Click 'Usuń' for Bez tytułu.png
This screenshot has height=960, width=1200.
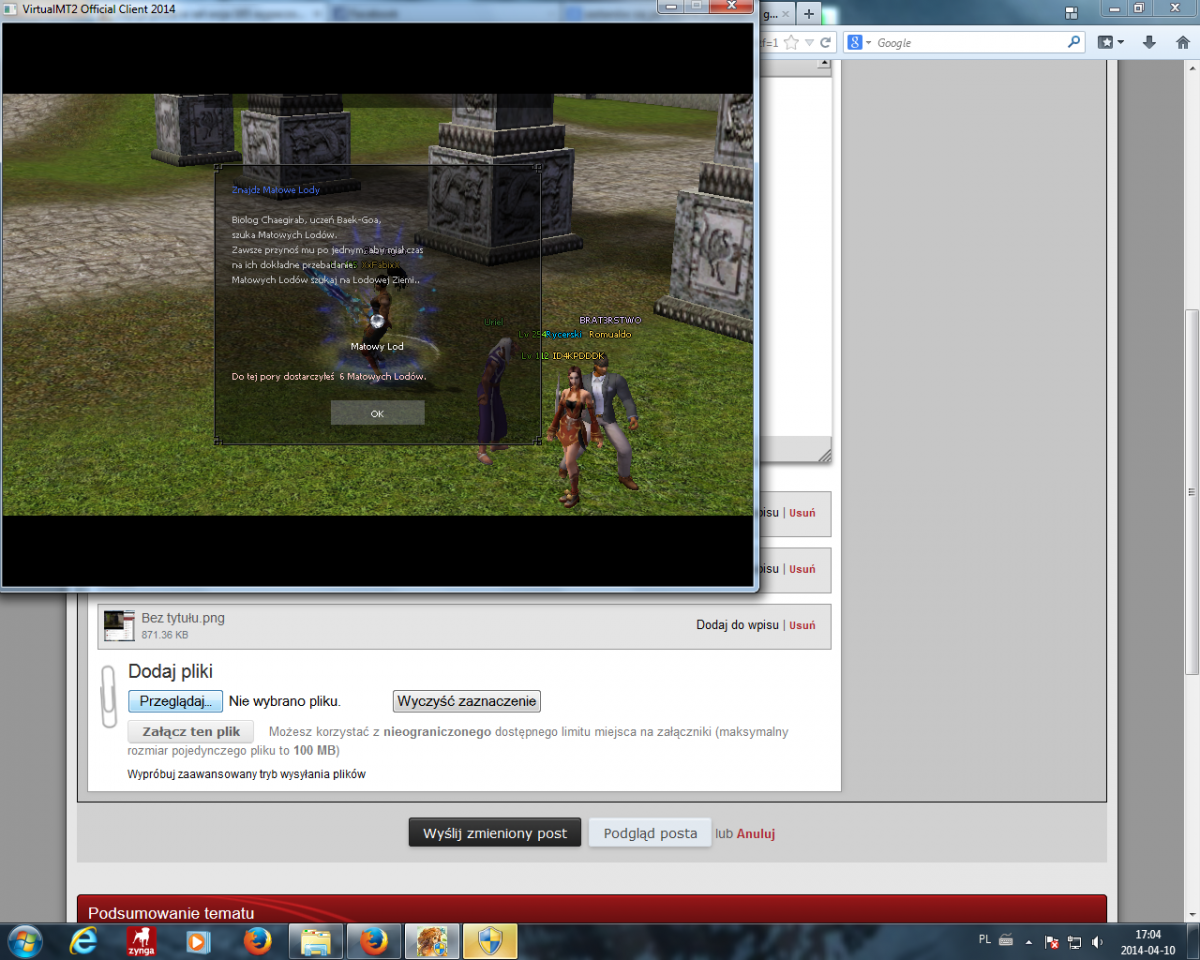(802, 625)
